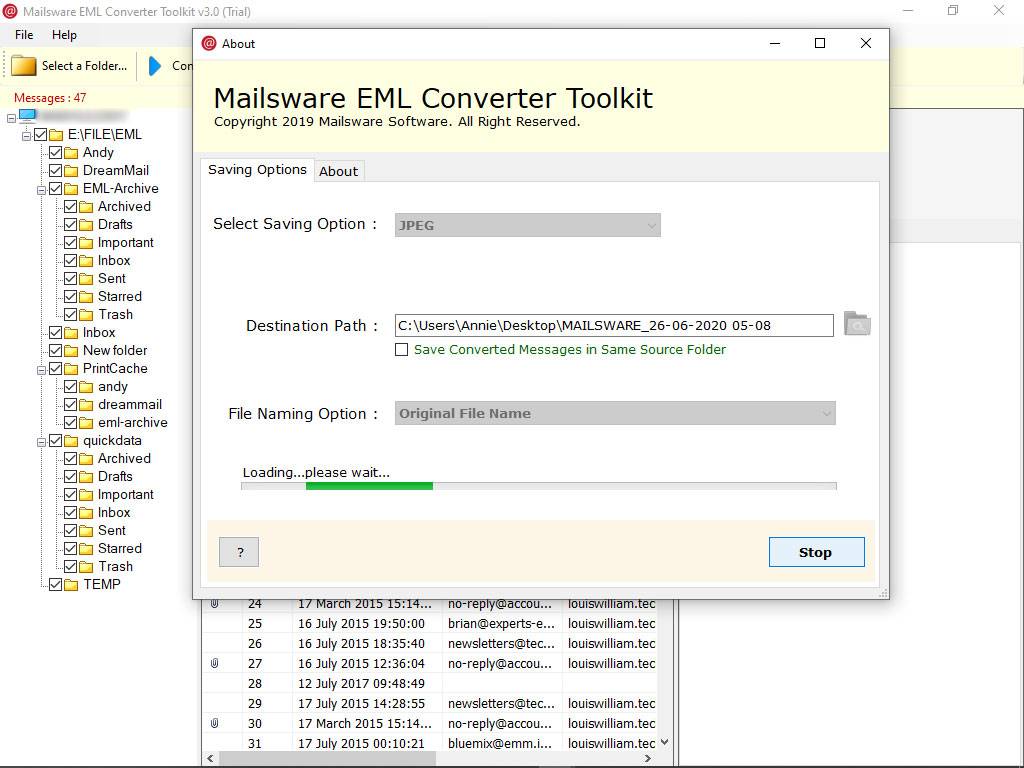Enable Save Converted Messages in Same Source Folder
1024x768 pixels.
[x=402, y=350]
